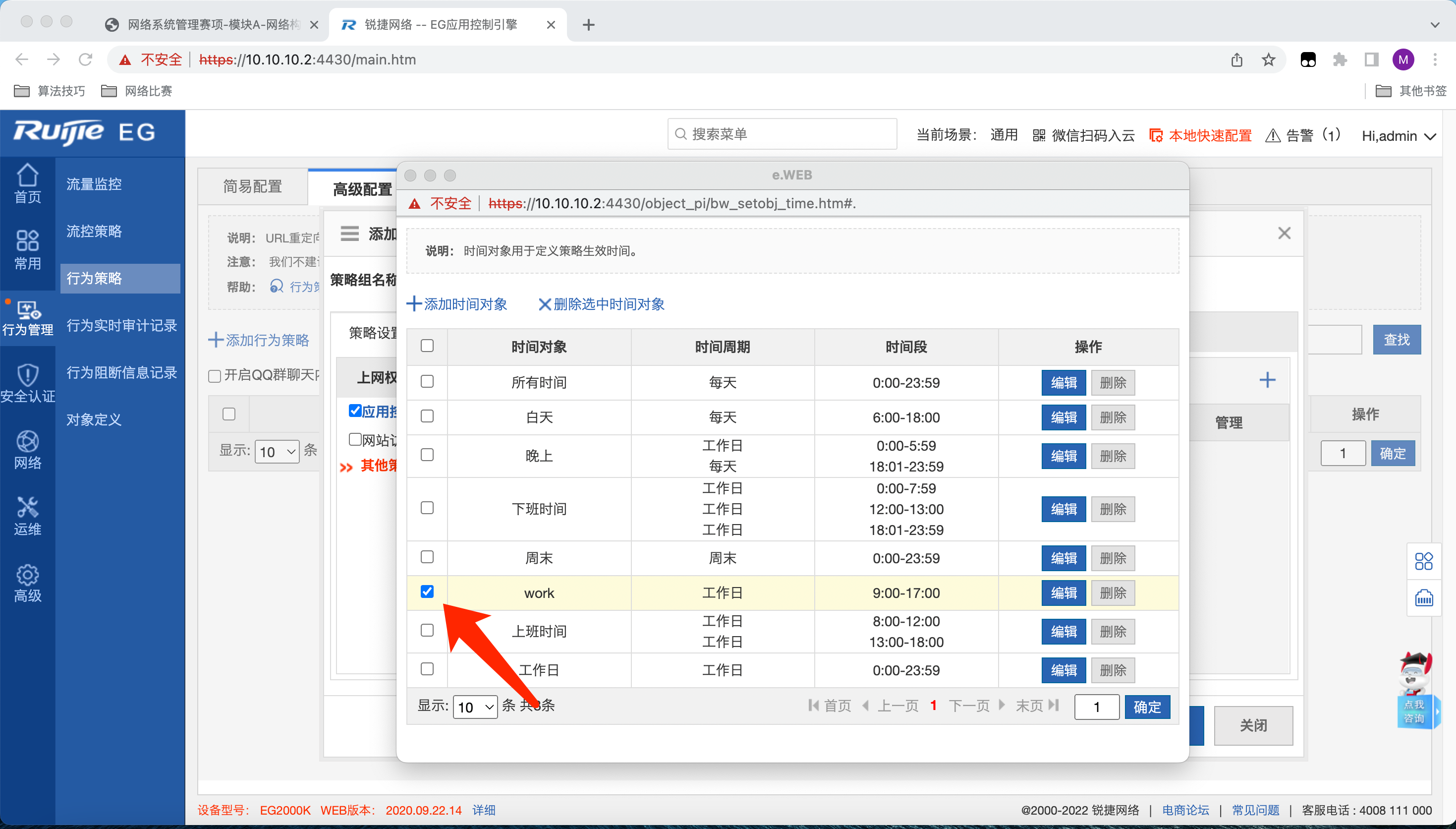This screenshot has width=1456, height=829.
Task: Open the Chrome three-dot menu
Action: (x=1435, y=59)
